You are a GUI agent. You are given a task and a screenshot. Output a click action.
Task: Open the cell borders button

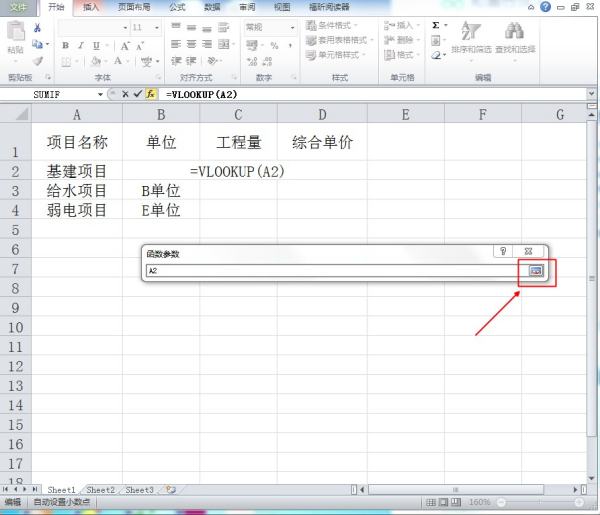[x=66, y=61]
